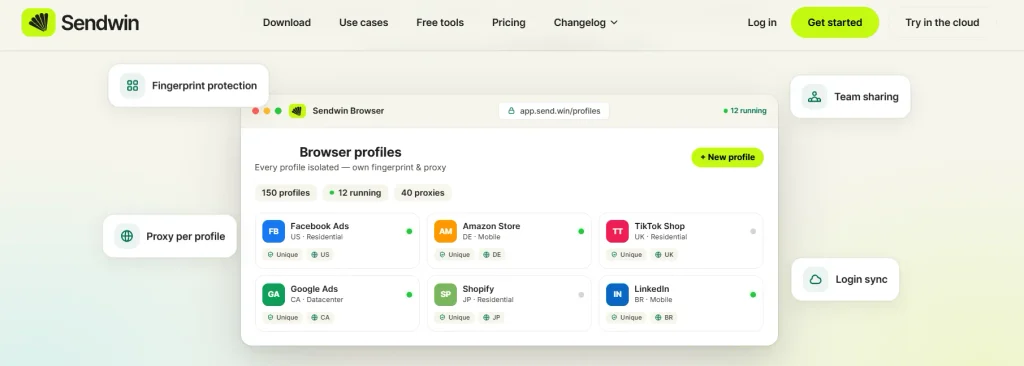
Task: Click the TT TikTok Shop avatar icon
Action: 617,231
